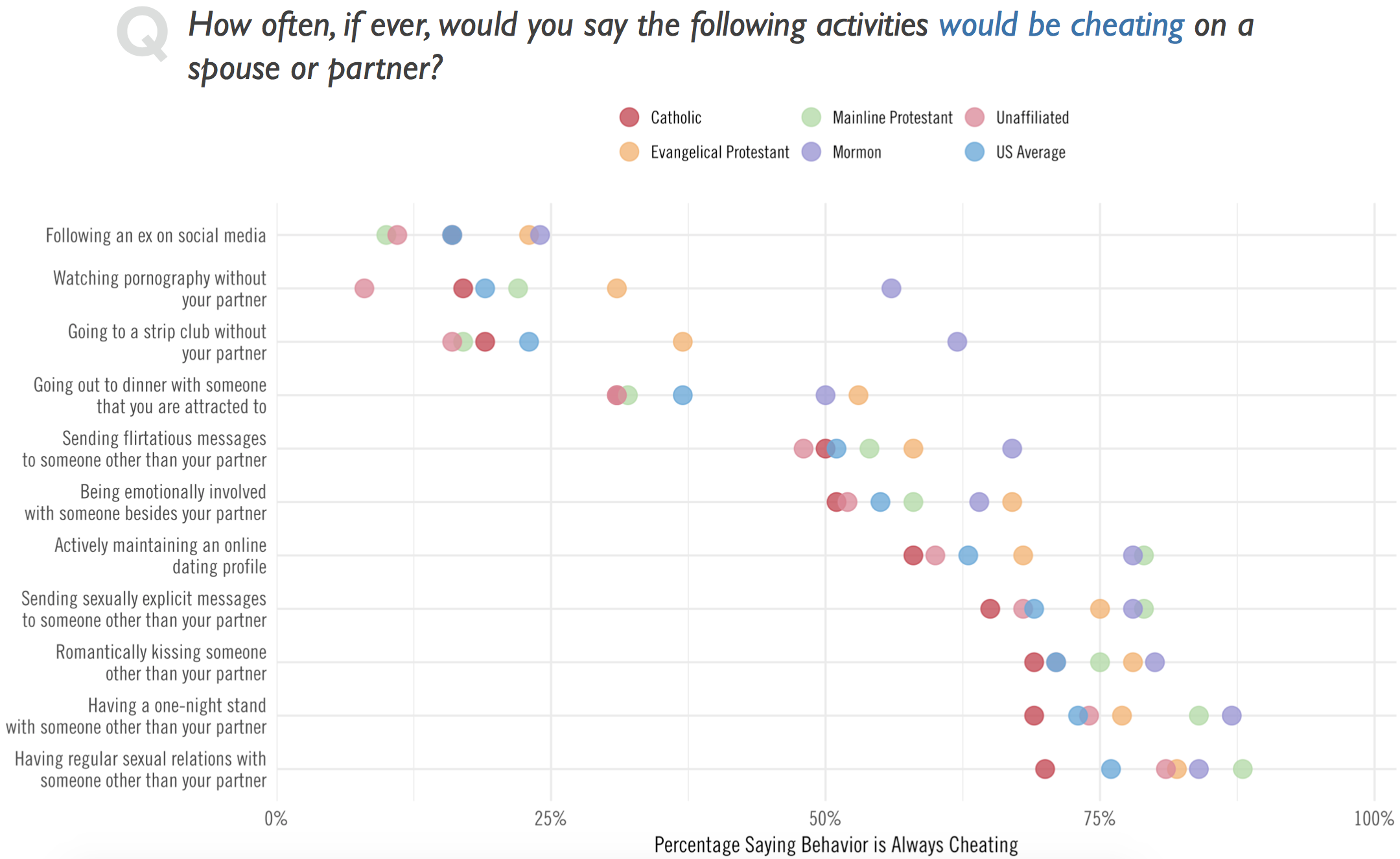
Task: Click the blue 'would be cheating' text
Action: click(1061, 26)
